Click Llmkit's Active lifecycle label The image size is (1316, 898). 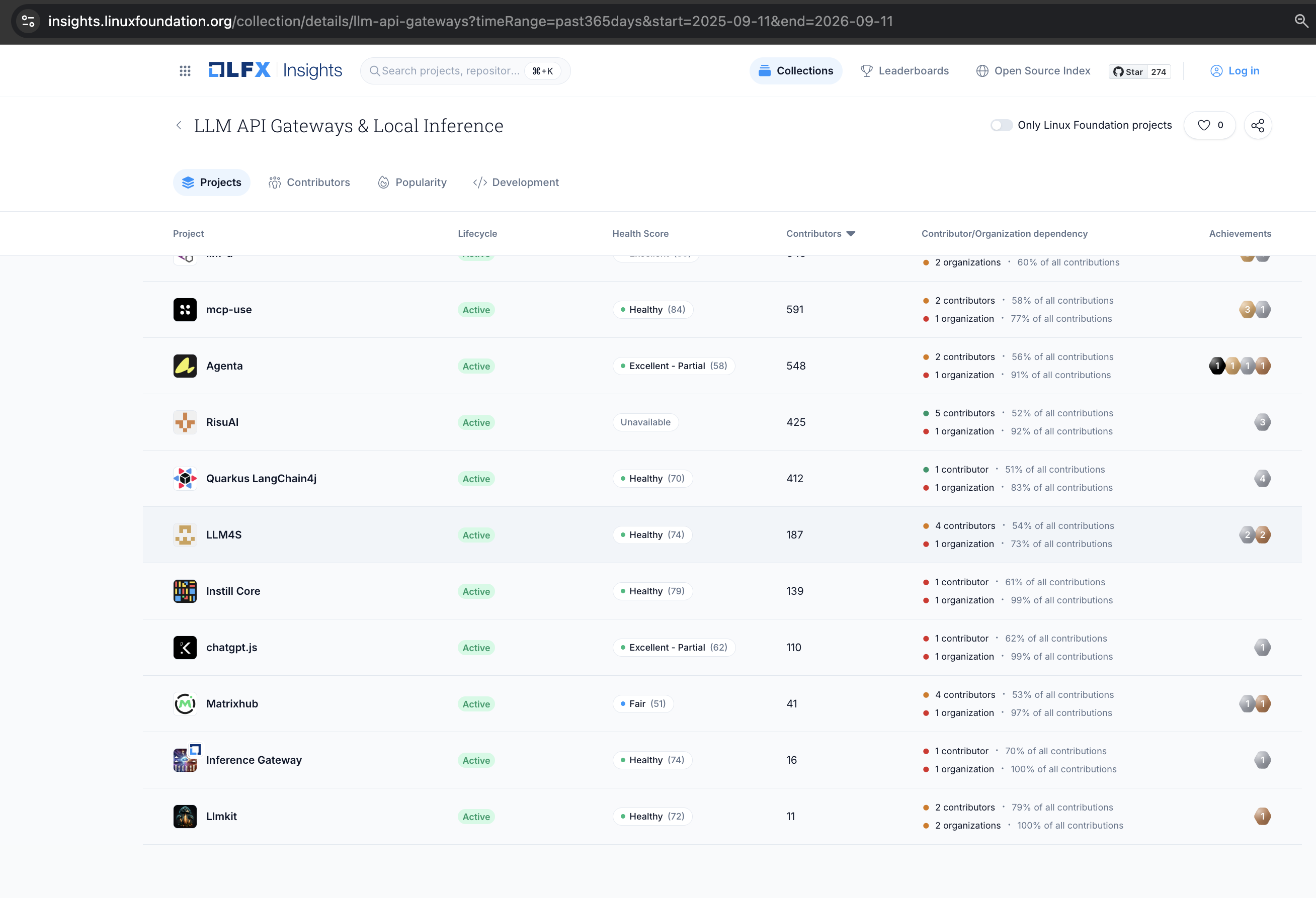pyautogui.click(x=476, y=817)
